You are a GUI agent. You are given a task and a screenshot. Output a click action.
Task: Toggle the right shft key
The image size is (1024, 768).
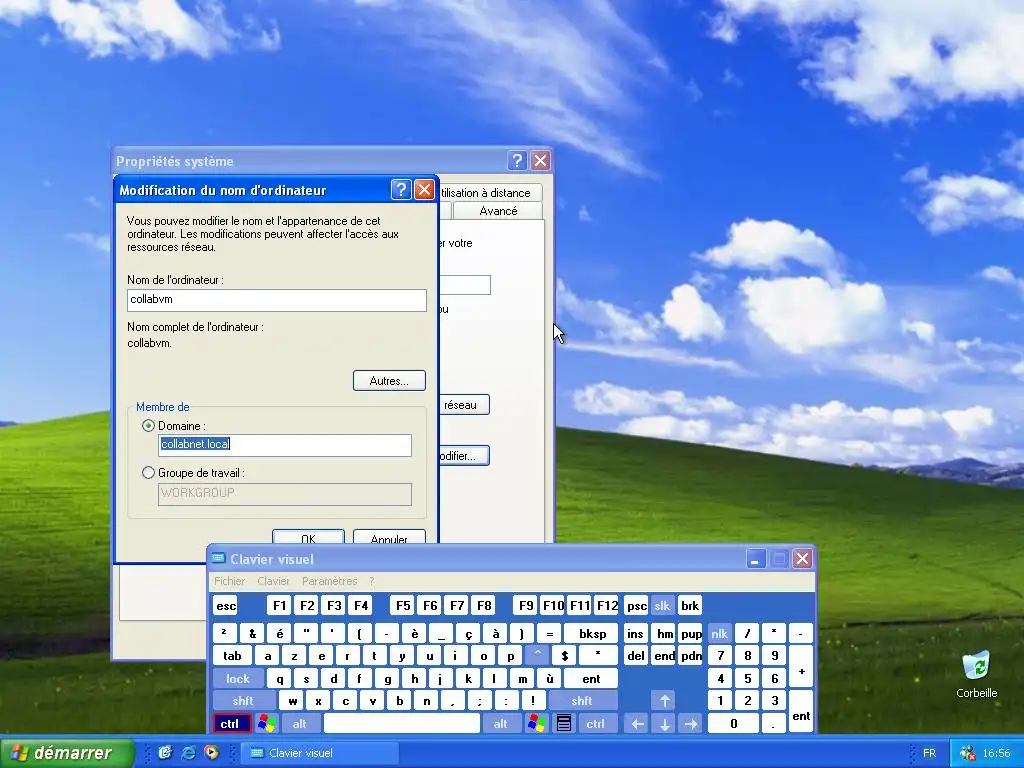point(582,701)
